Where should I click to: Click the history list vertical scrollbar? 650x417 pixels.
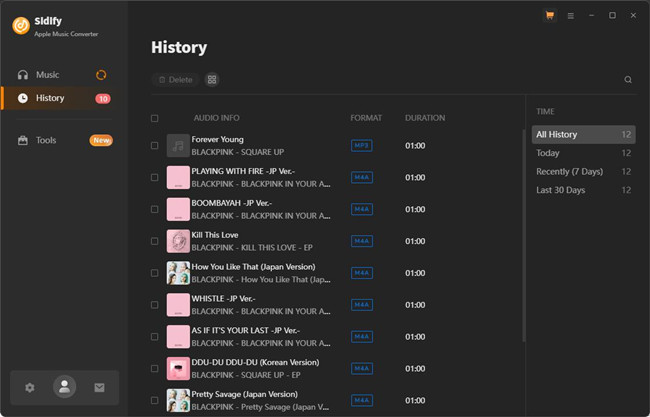point(524,235)
